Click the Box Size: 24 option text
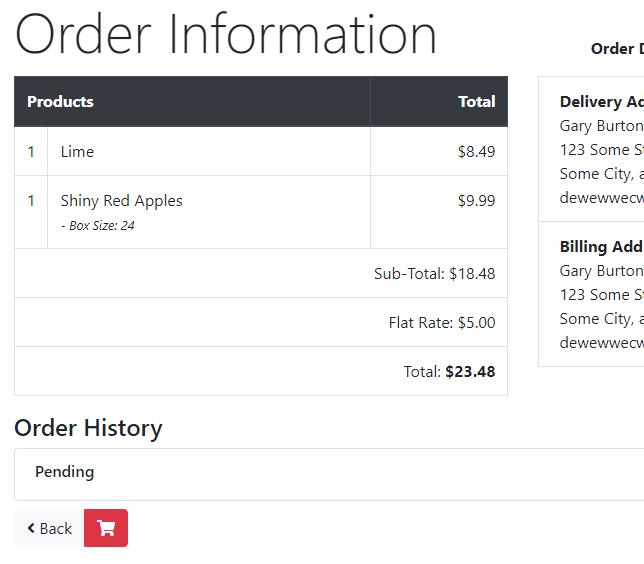Screen dimensions: 644x564 (x=98, y=226)
